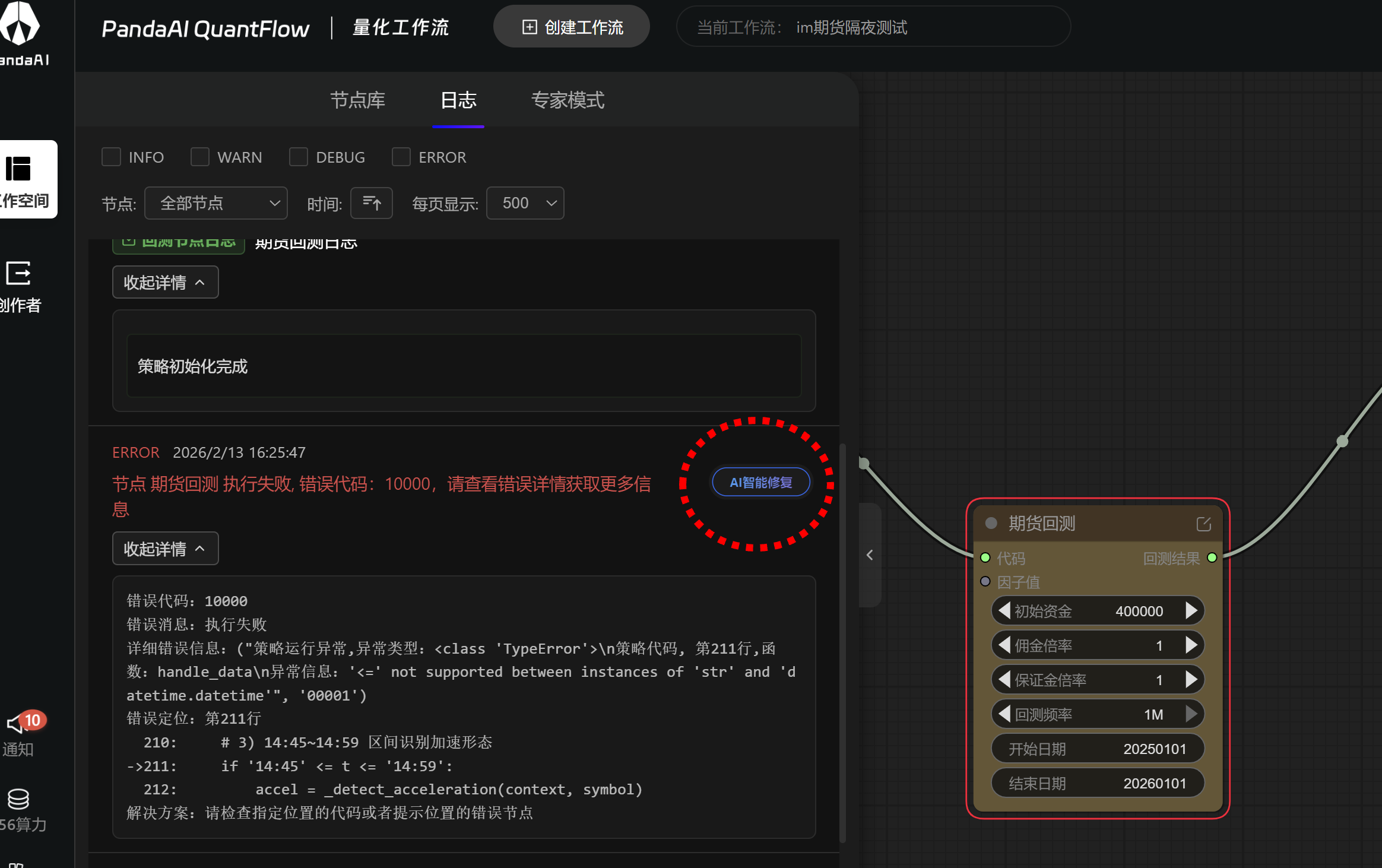Decrease 保证金倍率 with left arrow
The height and width of the screenshot is (868, 1382).
click(x=1004, y=679)
